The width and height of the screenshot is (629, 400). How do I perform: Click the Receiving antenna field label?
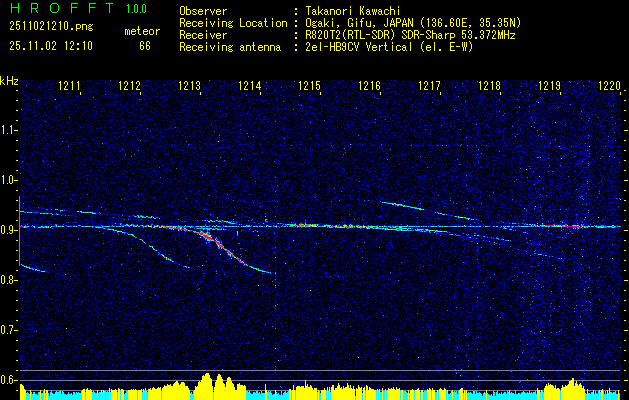[230, 47]
